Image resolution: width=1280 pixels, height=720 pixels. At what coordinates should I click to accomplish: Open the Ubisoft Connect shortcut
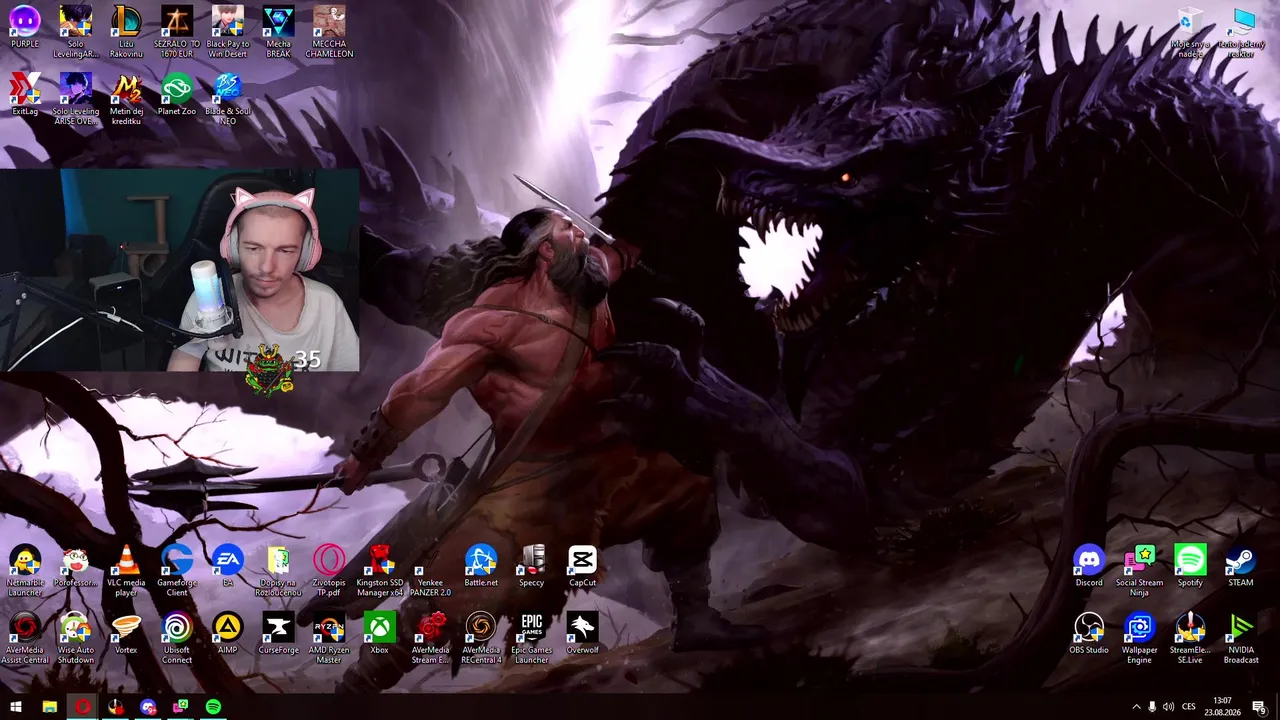point(177,638)
